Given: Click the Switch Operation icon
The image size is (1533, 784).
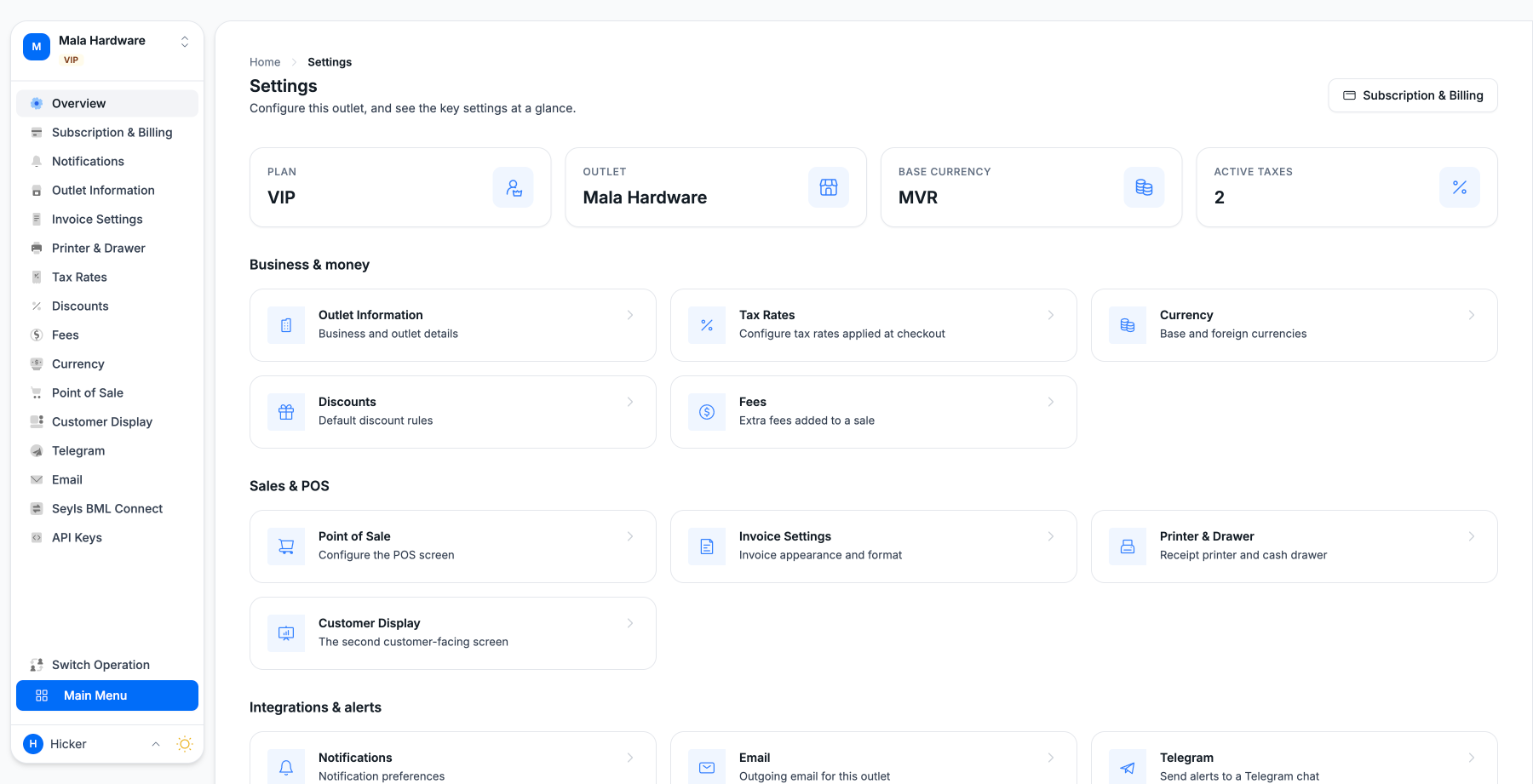Looking at the screenshot, I should pyautogui.click(x=36, y=665).
